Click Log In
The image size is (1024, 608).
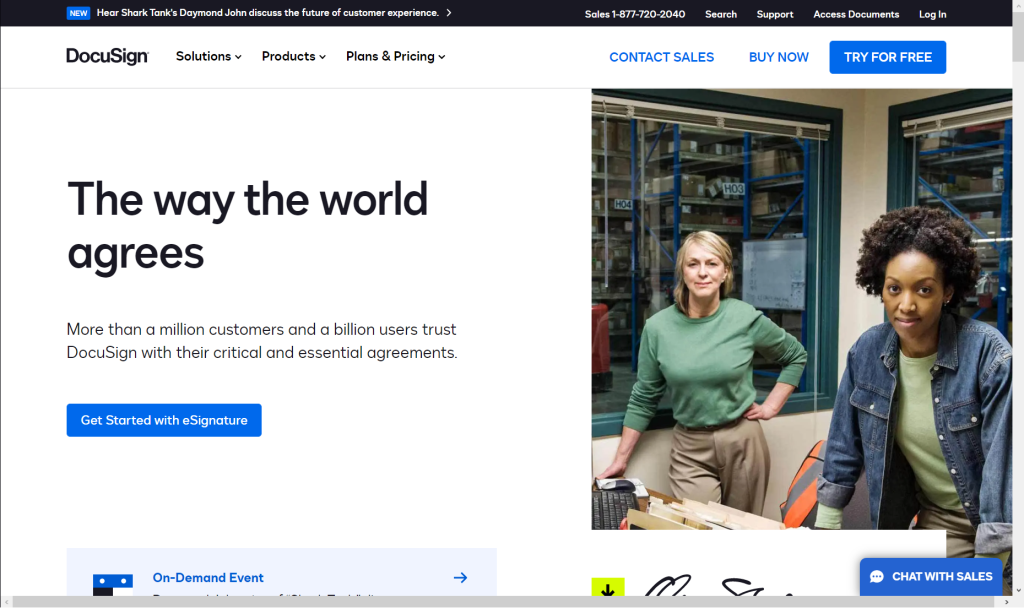tap(933, 14)
